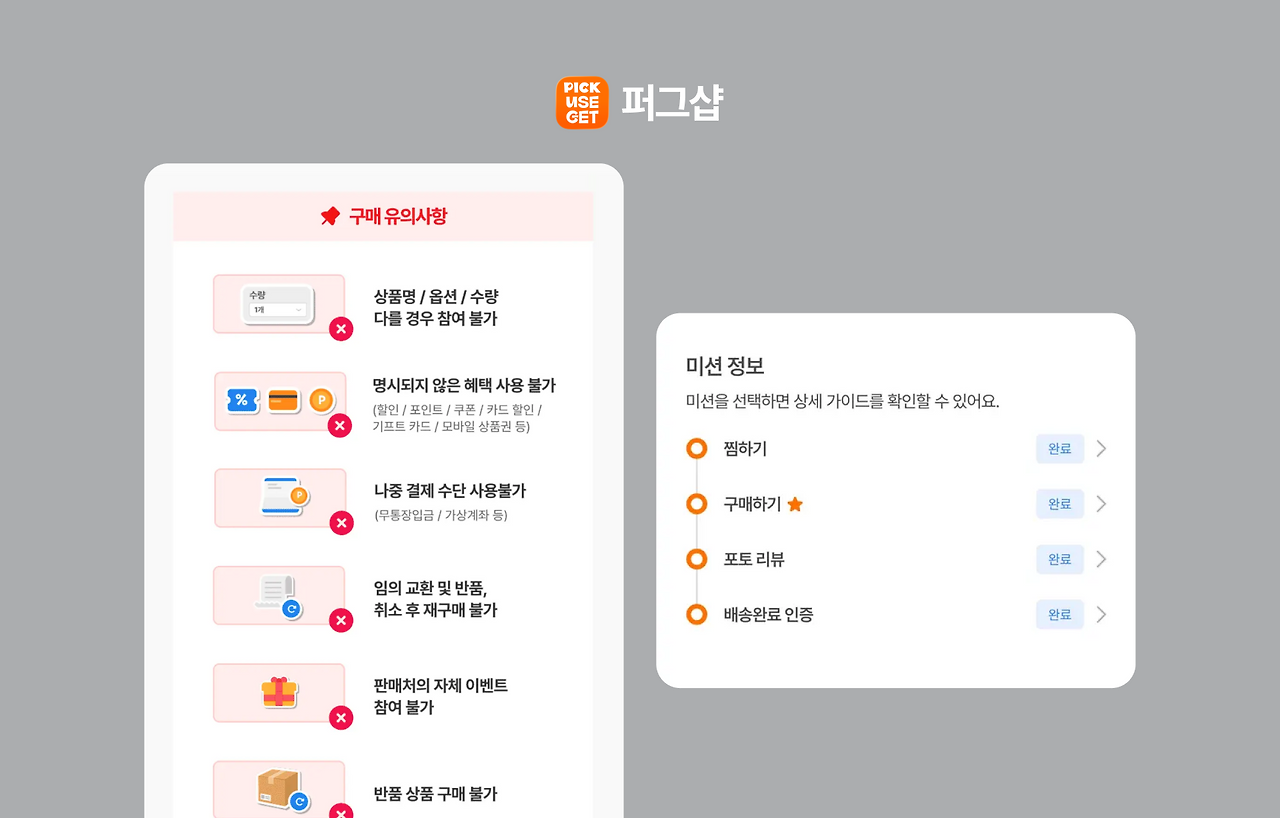The image size is (1280, 818).
Task: Open the 포토 리뷰 mission
Action: tap(896, 559)
